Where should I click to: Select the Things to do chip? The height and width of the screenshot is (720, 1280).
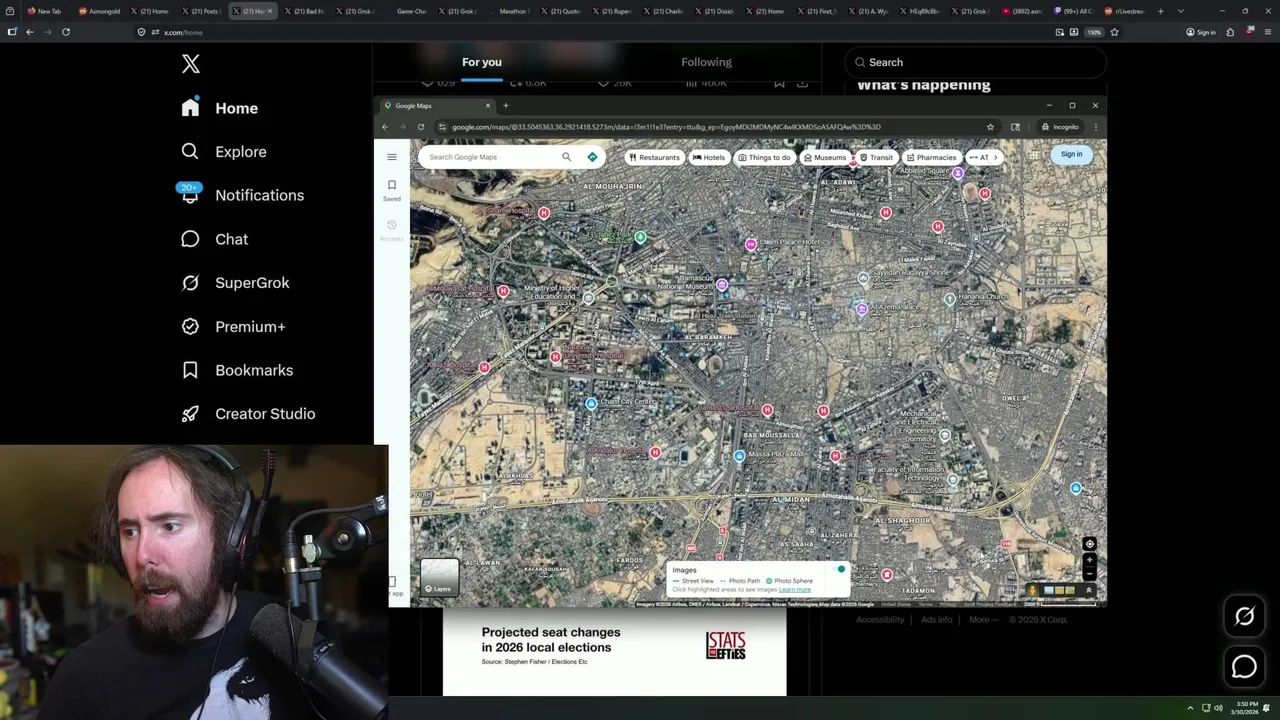click(765, 157)
